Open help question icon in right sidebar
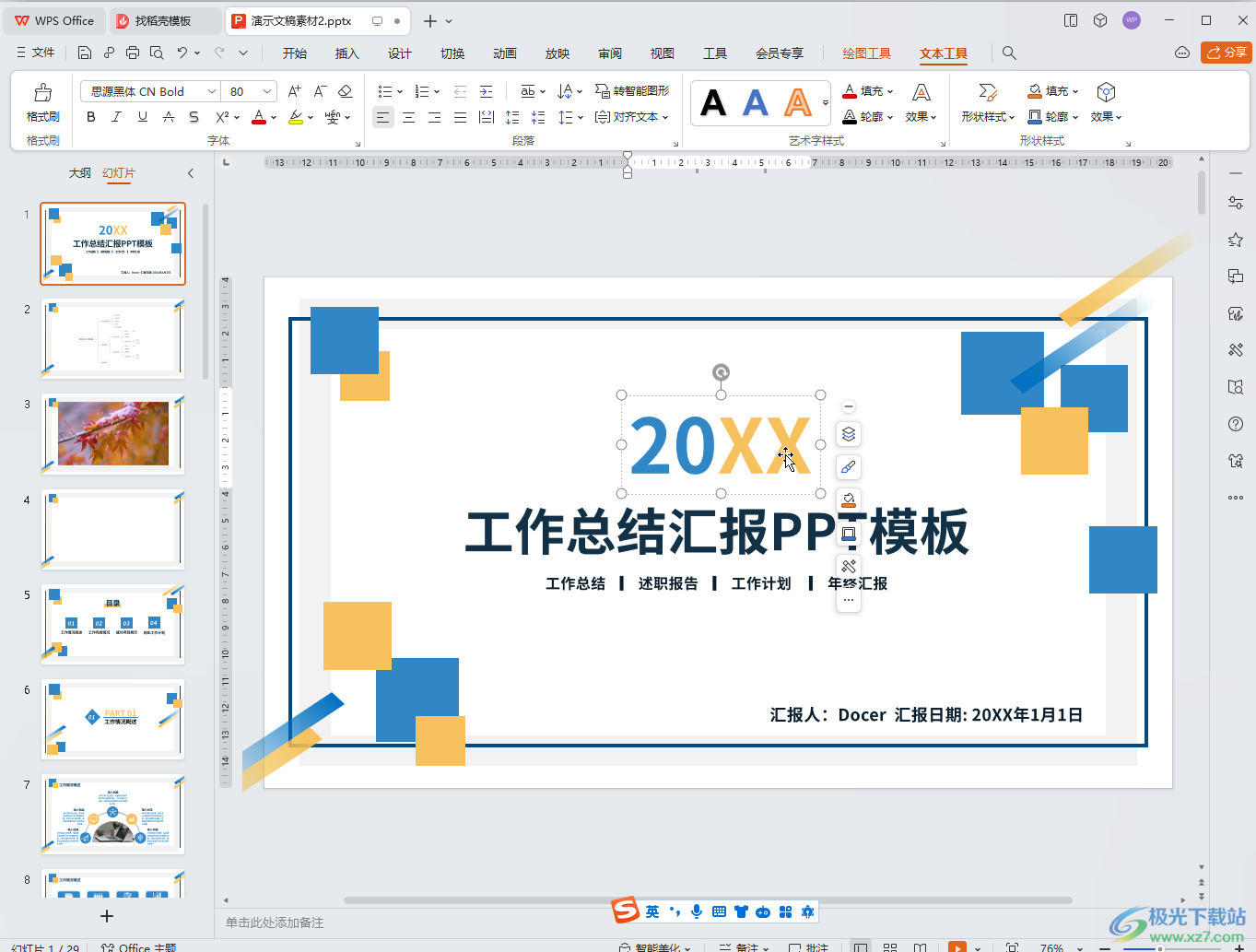The height and width of the screenshot is (952, 1256). 1236,424
